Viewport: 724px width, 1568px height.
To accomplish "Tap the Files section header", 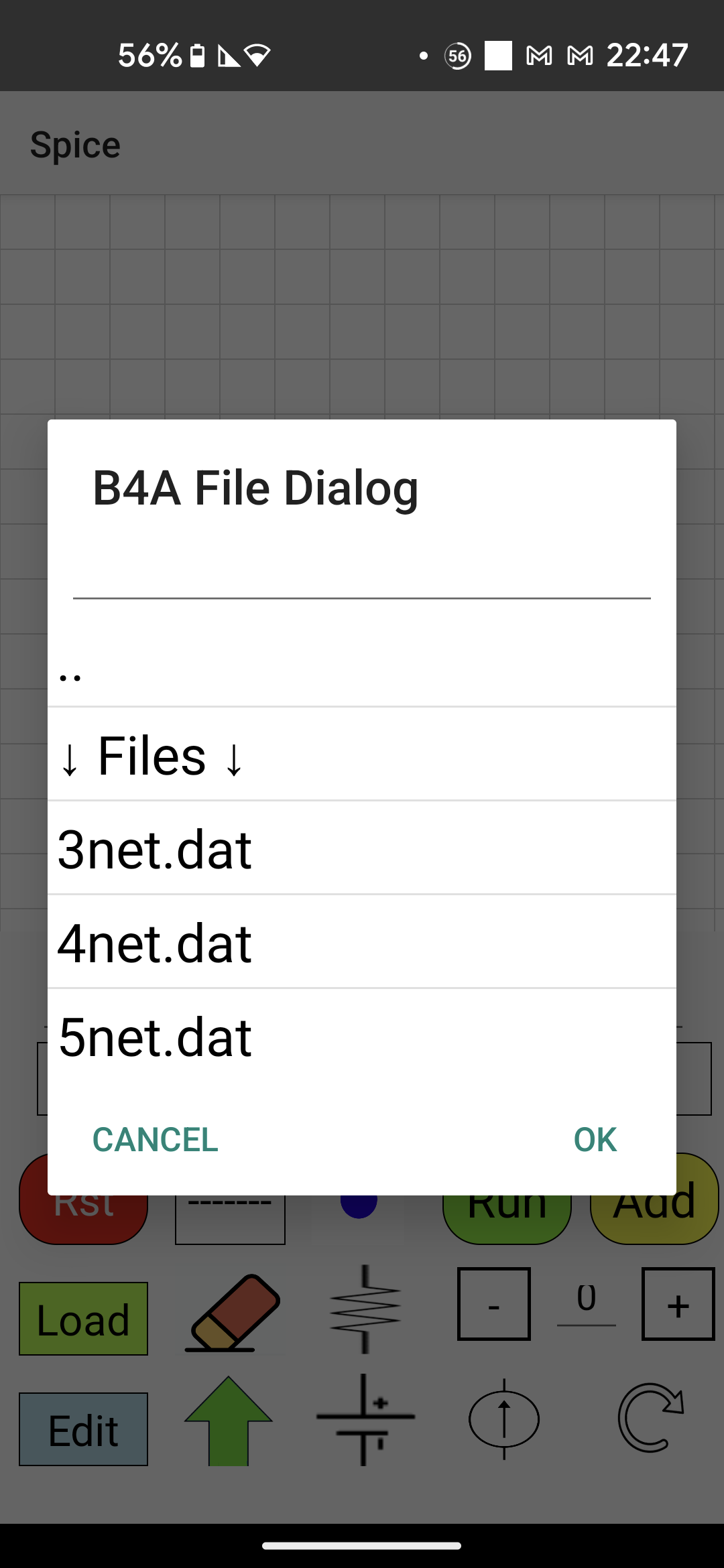I will click(x=361, y=755).
